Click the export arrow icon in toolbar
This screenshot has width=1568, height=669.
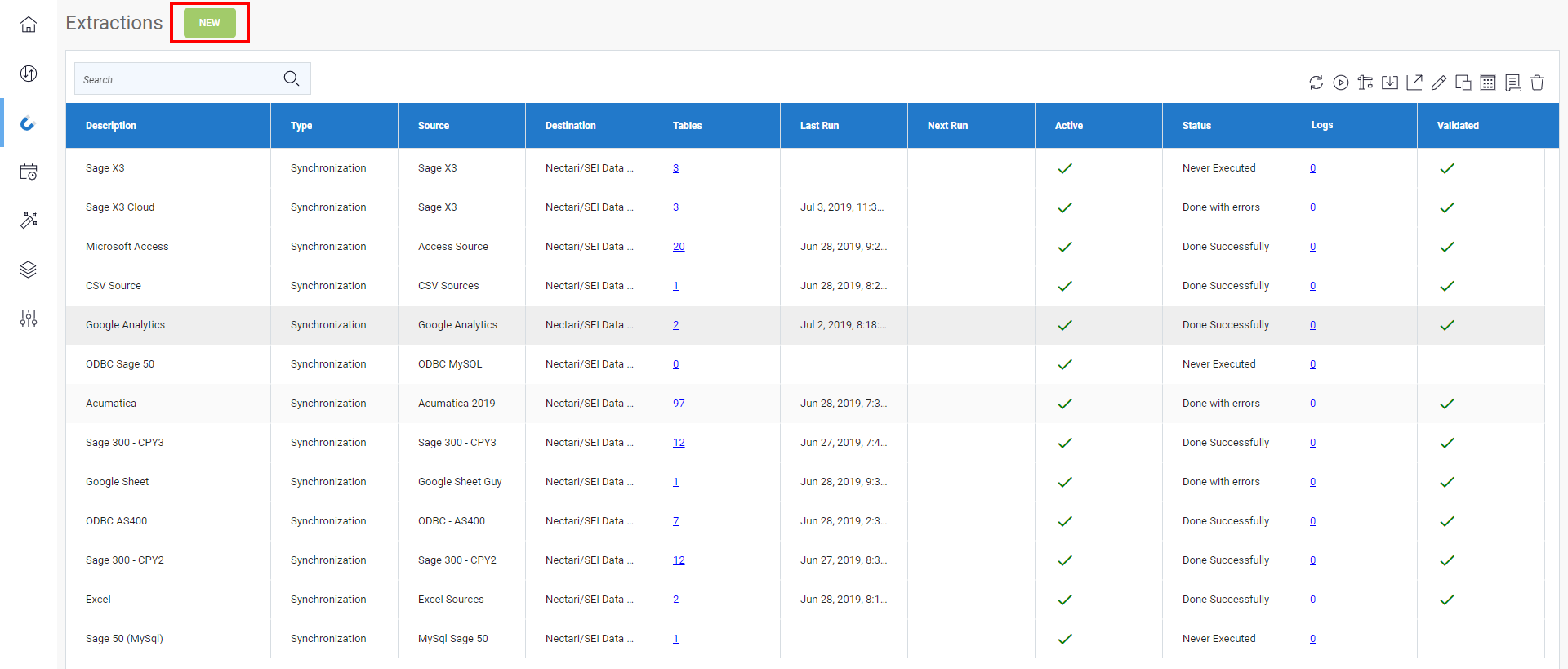1414,83
